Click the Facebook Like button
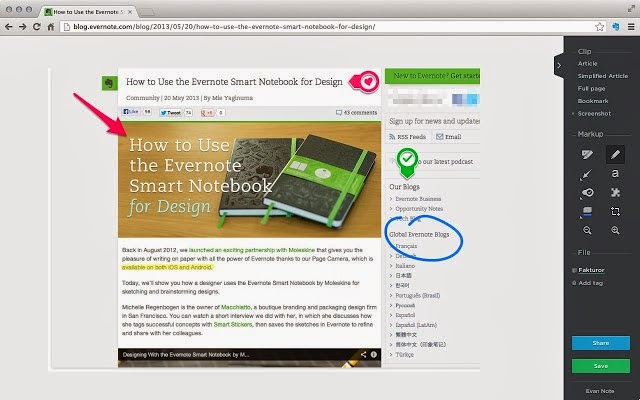The height and width of the screenshot is (400, 640). point(131,111)
